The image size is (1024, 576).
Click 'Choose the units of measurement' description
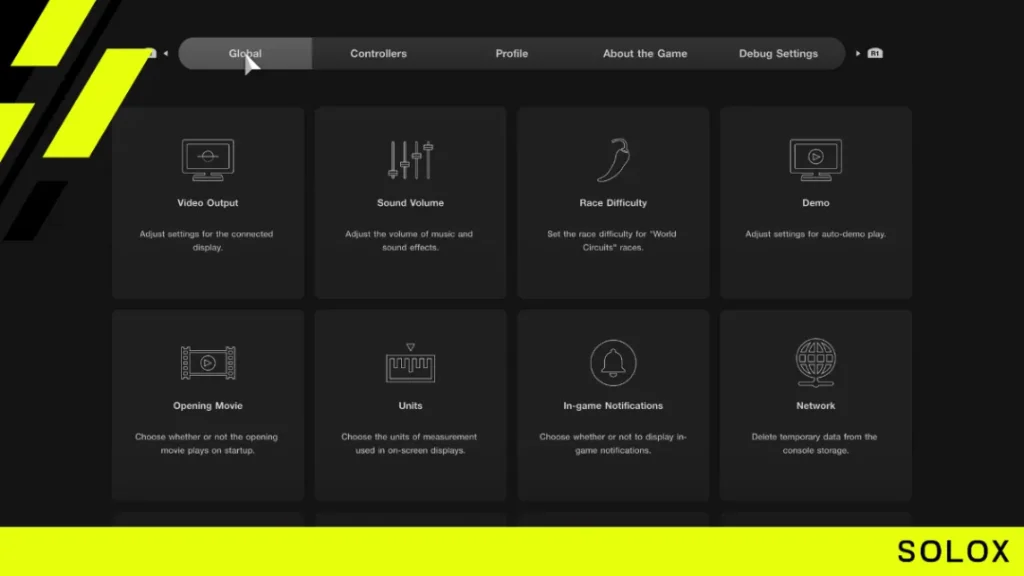[409, 443]
